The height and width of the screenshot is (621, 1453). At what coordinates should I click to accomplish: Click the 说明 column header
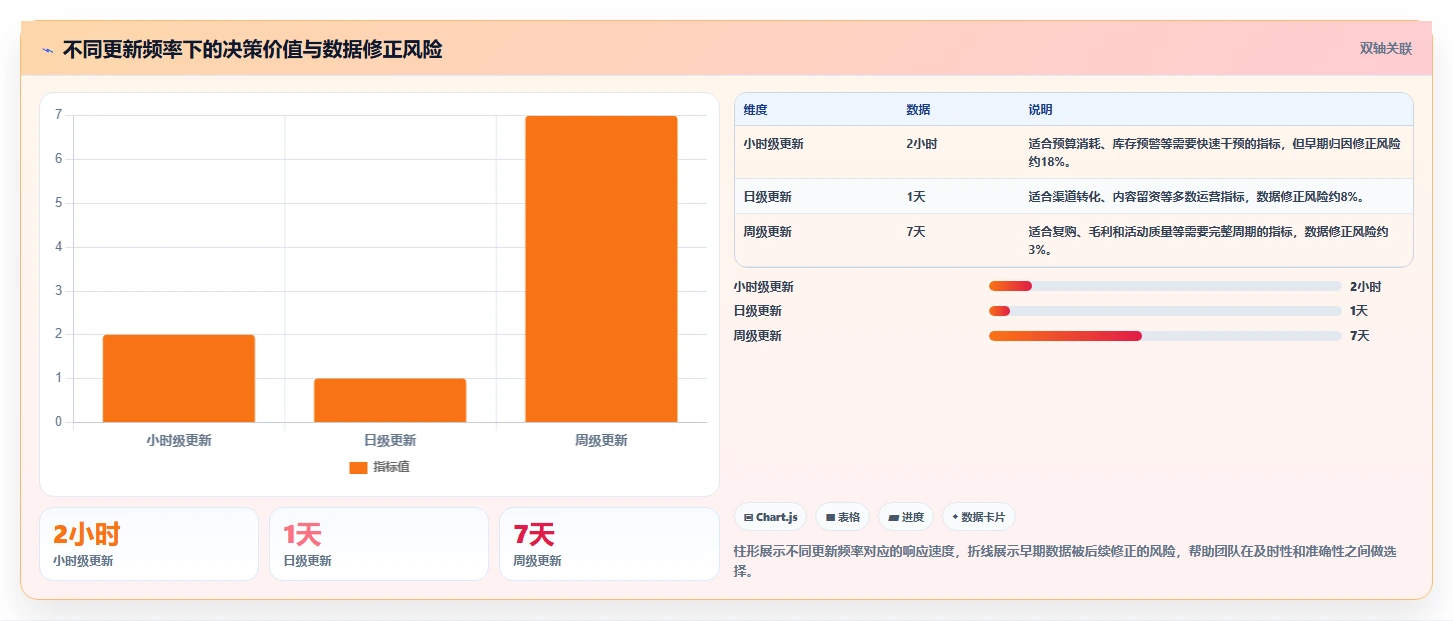pos(1040,110)
